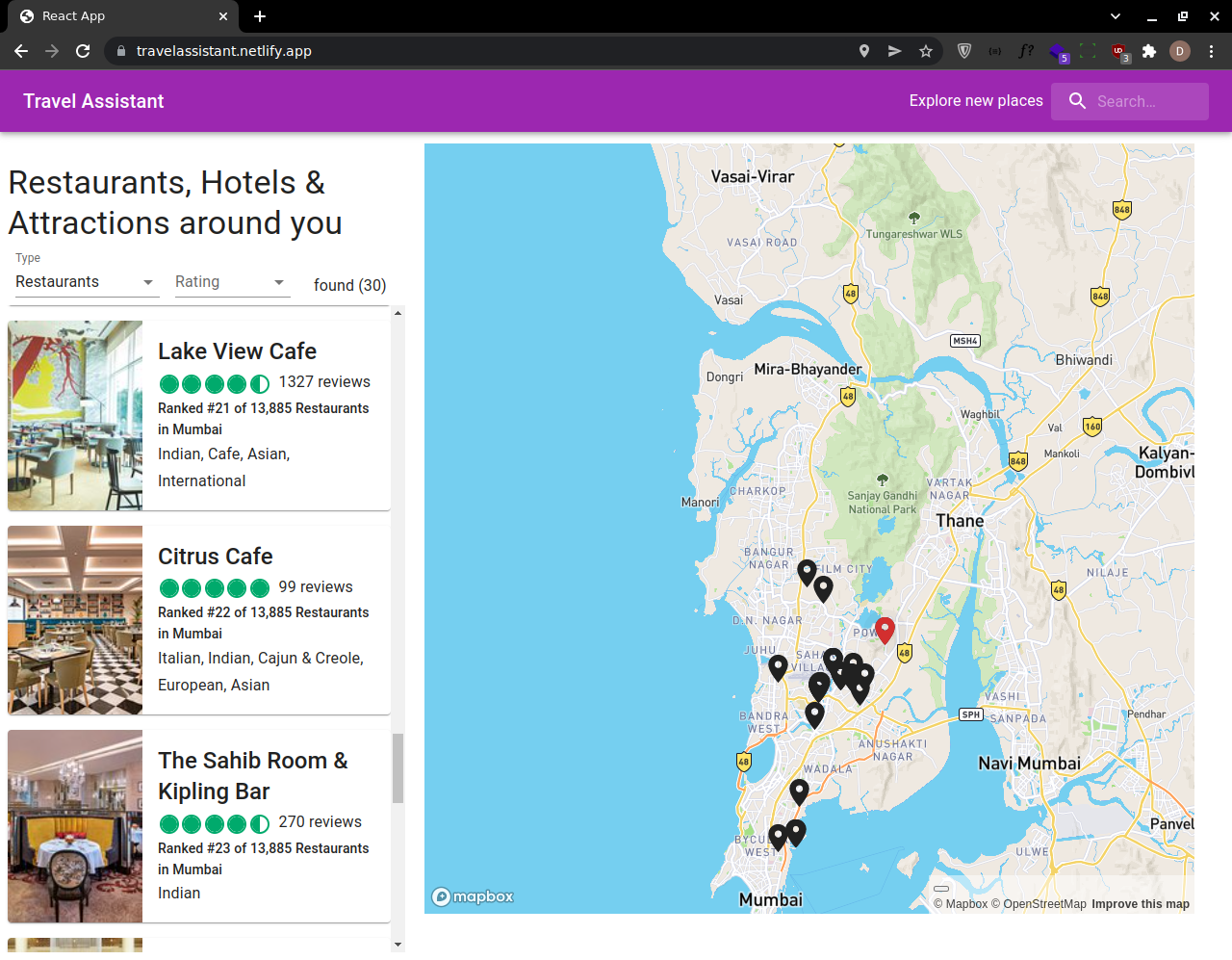Open the Citrus Cafe photo
Image resolution: width=1232 pixels, height=960 pixels.
[x=75, y=620]
